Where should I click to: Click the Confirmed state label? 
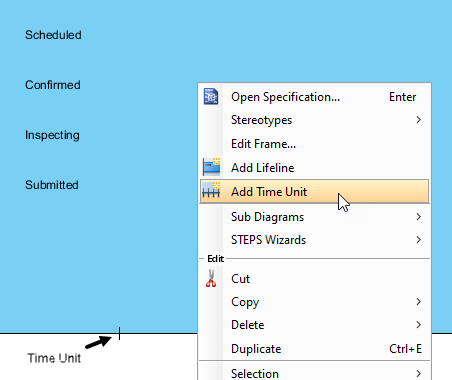(x=53, y=85)
